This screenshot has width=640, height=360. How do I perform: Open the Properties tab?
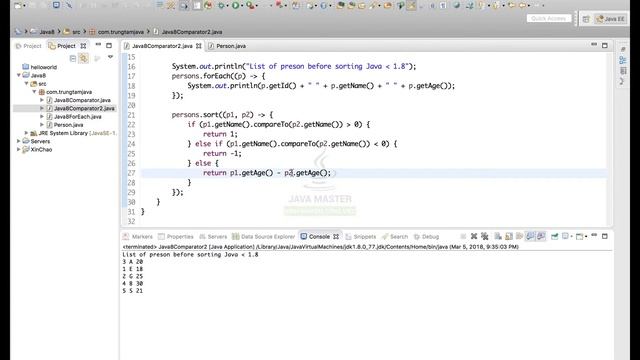pos(176,236)
